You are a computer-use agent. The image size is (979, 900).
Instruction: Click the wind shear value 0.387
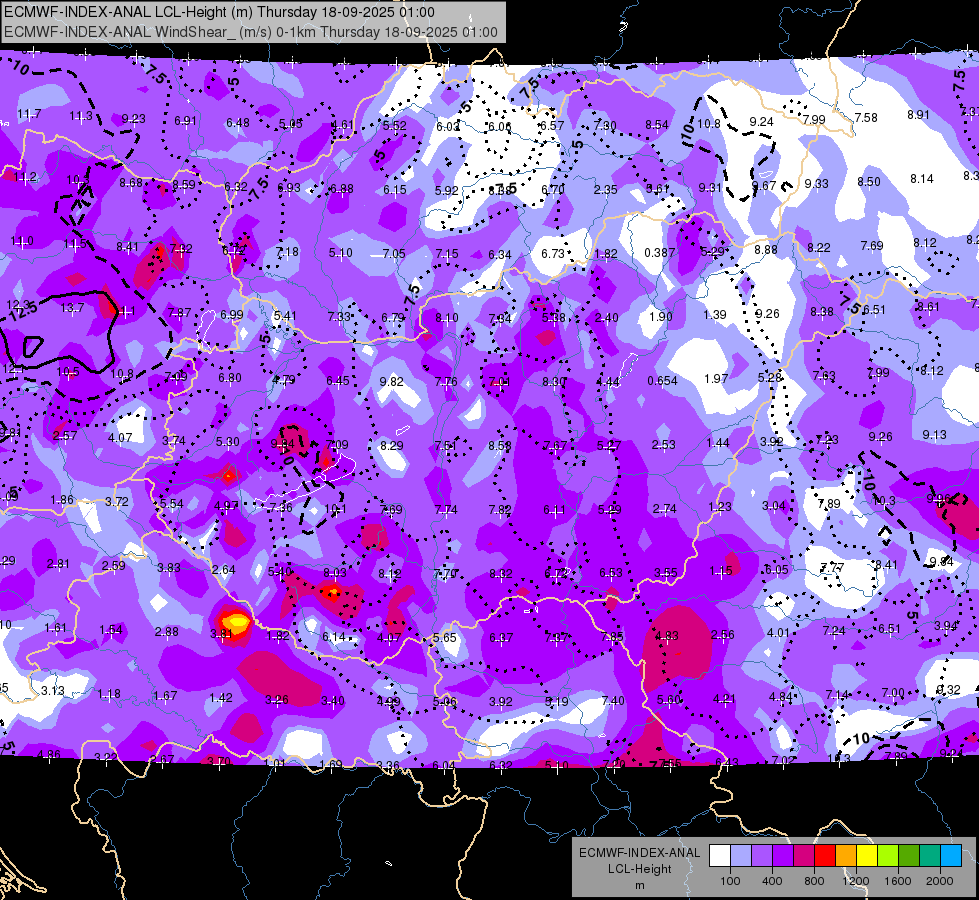(659, 252)
